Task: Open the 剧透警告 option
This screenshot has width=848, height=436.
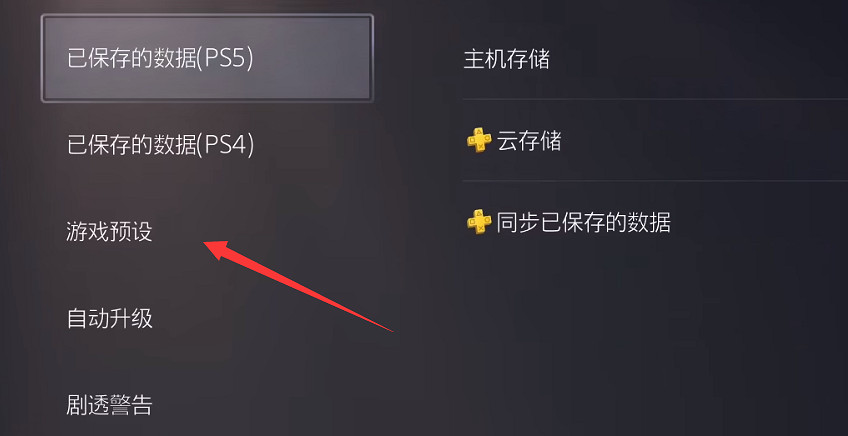Action: coord(110,405)
